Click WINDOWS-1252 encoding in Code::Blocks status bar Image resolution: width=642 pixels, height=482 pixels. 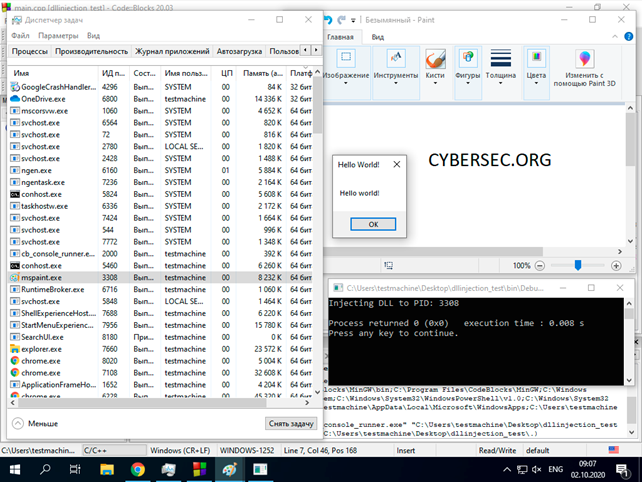(x=247, y=450)
